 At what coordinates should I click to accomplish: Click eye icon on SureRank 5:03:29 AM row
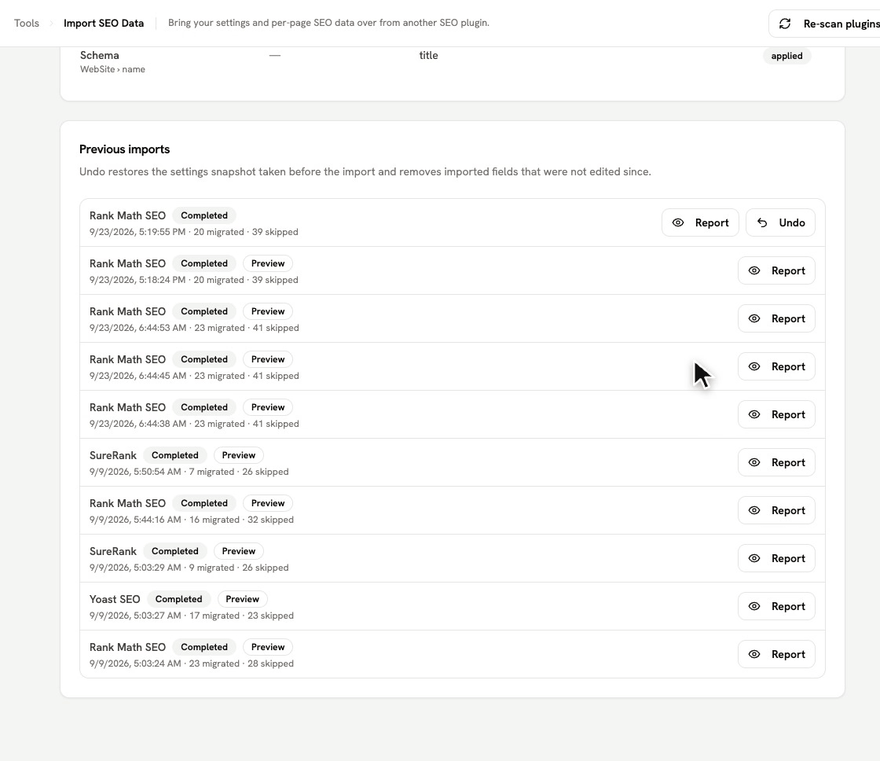(x=754, y=558)
